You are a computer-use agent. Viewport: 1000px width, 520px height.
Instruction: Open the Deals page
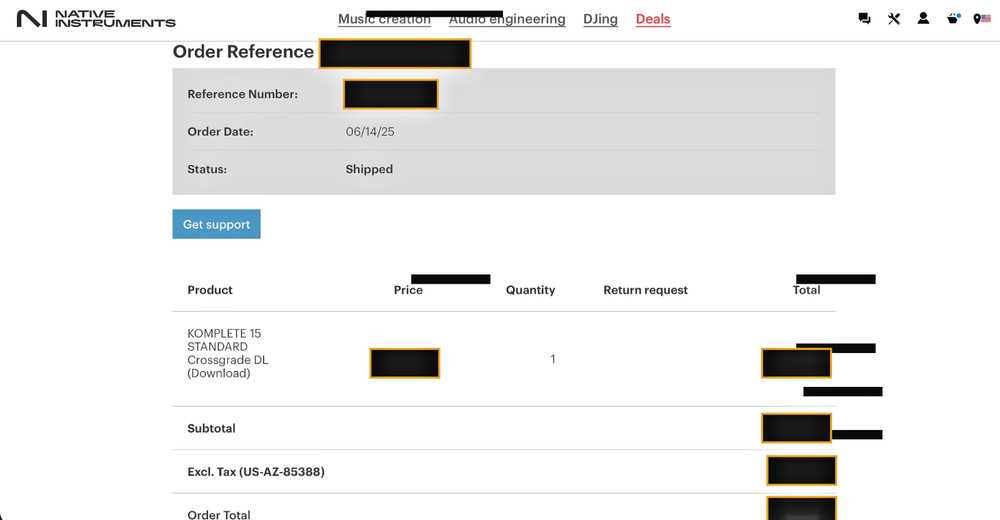pyautogui.click(x=653, y=20)
